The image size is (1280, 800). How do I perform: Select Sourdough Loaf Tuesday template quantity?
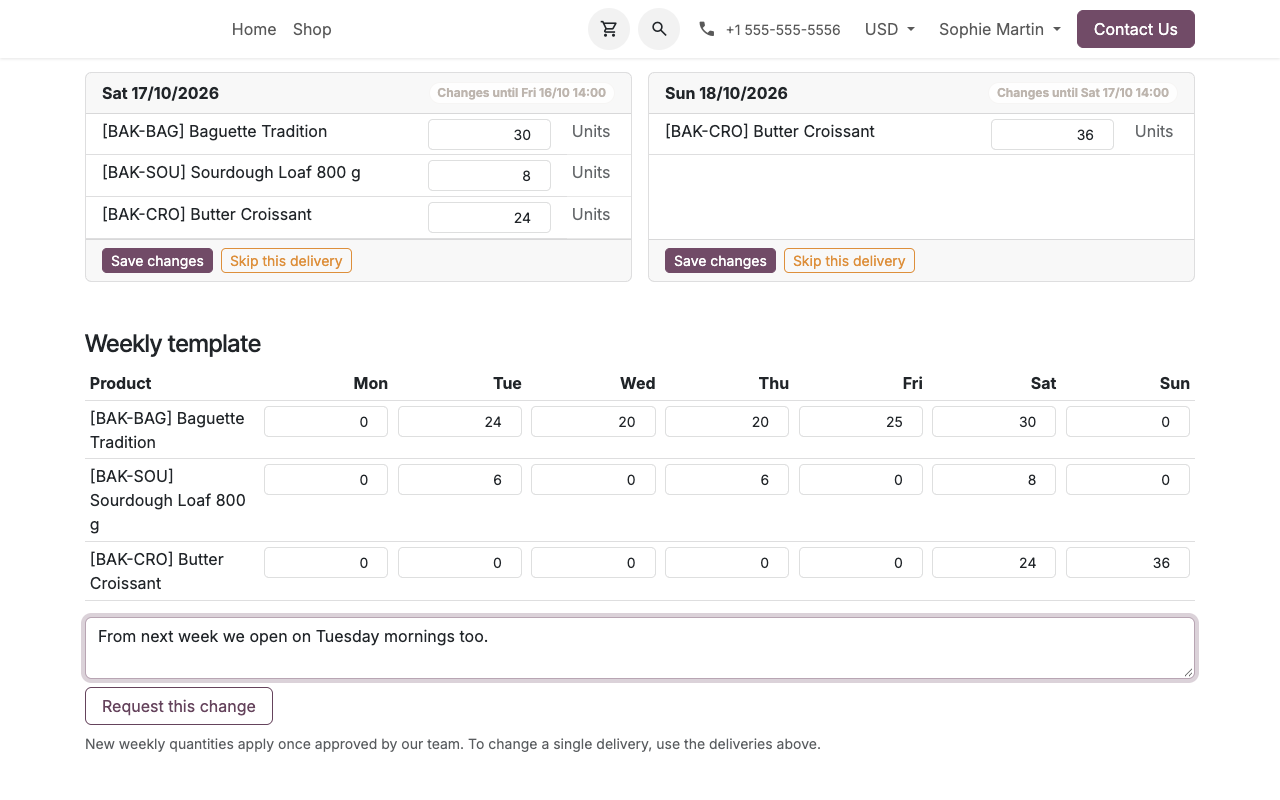(460, 480)
